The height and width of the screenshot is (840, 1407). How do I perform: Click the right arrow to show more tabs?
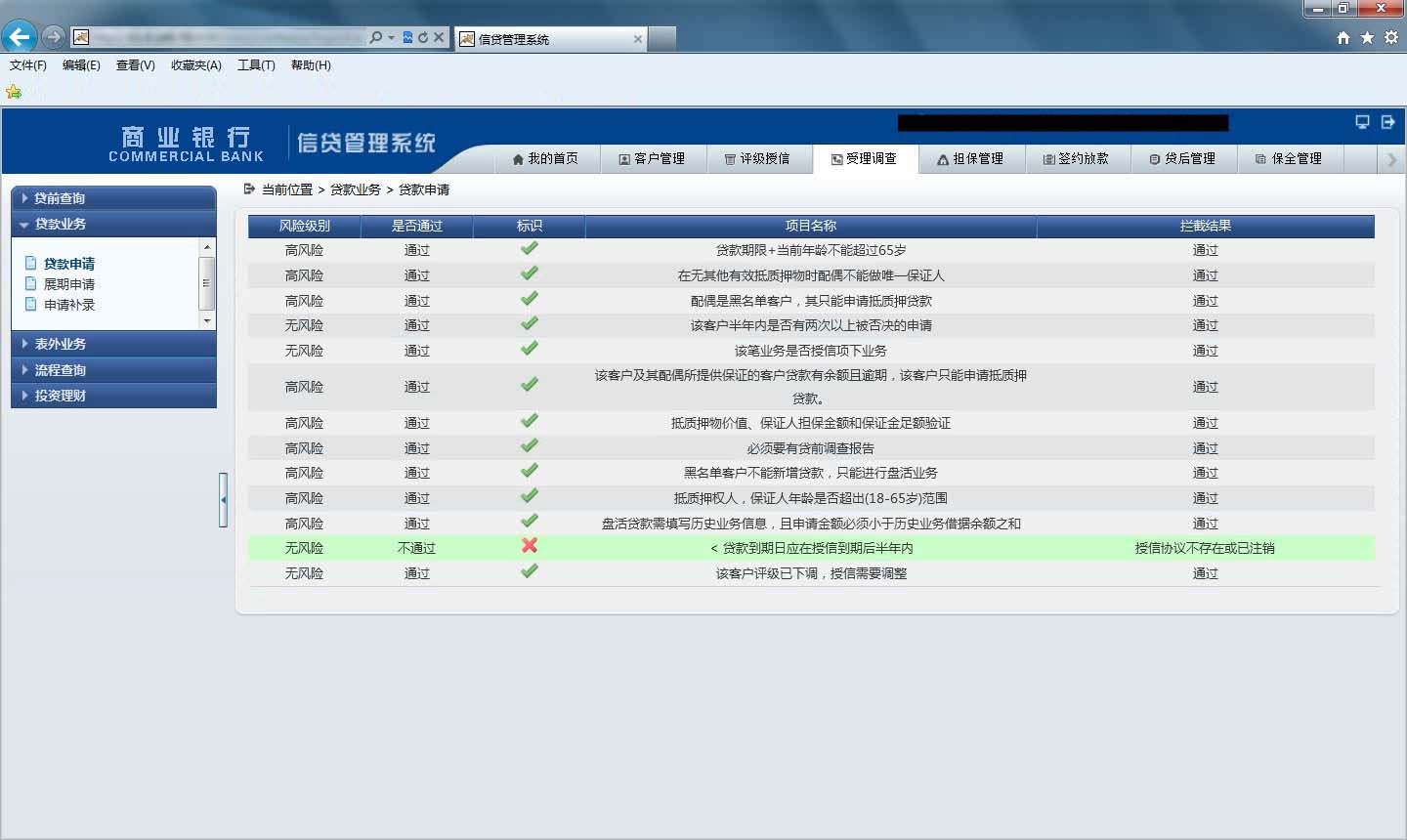(1392, 159)
